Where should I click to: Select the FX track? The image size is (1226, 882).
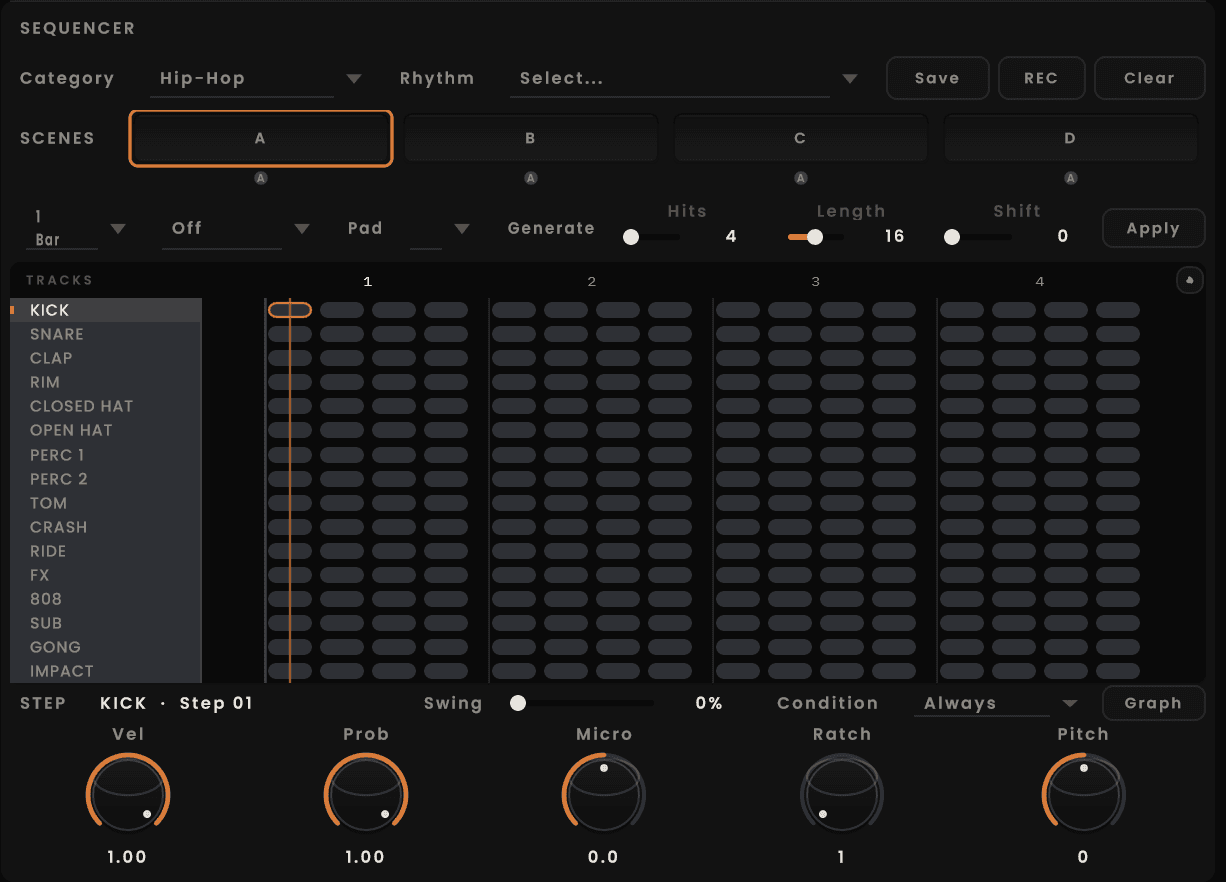coord(106,575)
